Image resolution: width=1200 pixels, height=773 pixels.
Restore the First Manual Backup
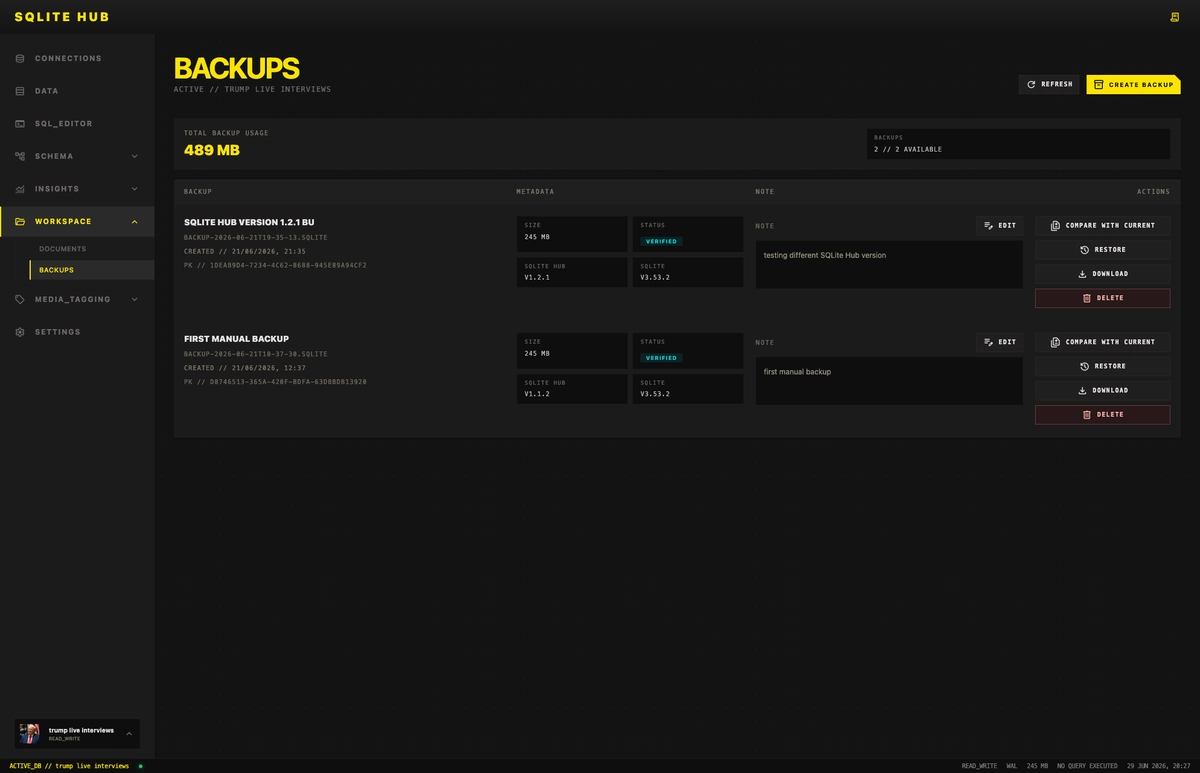(x=1102, y=366)
